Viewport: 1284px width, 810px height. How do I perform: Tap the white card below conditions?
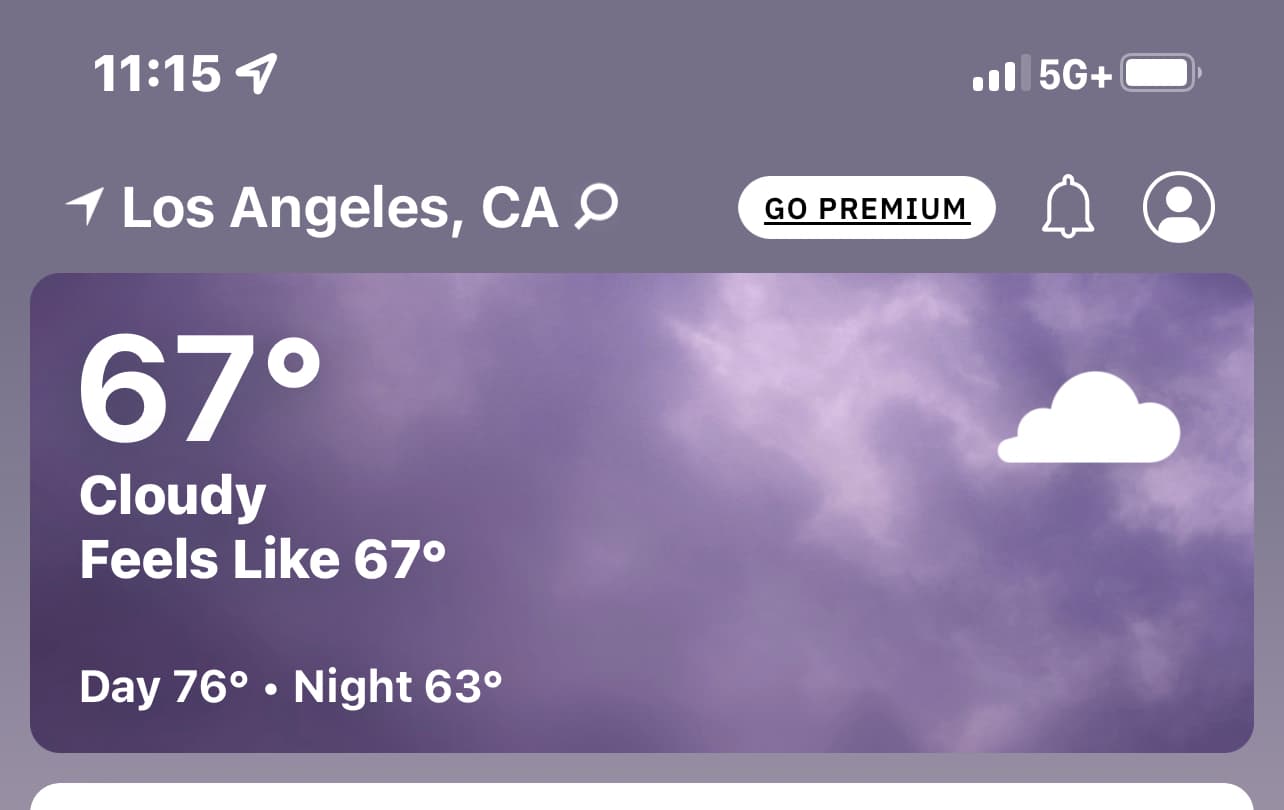pos(642,796)
